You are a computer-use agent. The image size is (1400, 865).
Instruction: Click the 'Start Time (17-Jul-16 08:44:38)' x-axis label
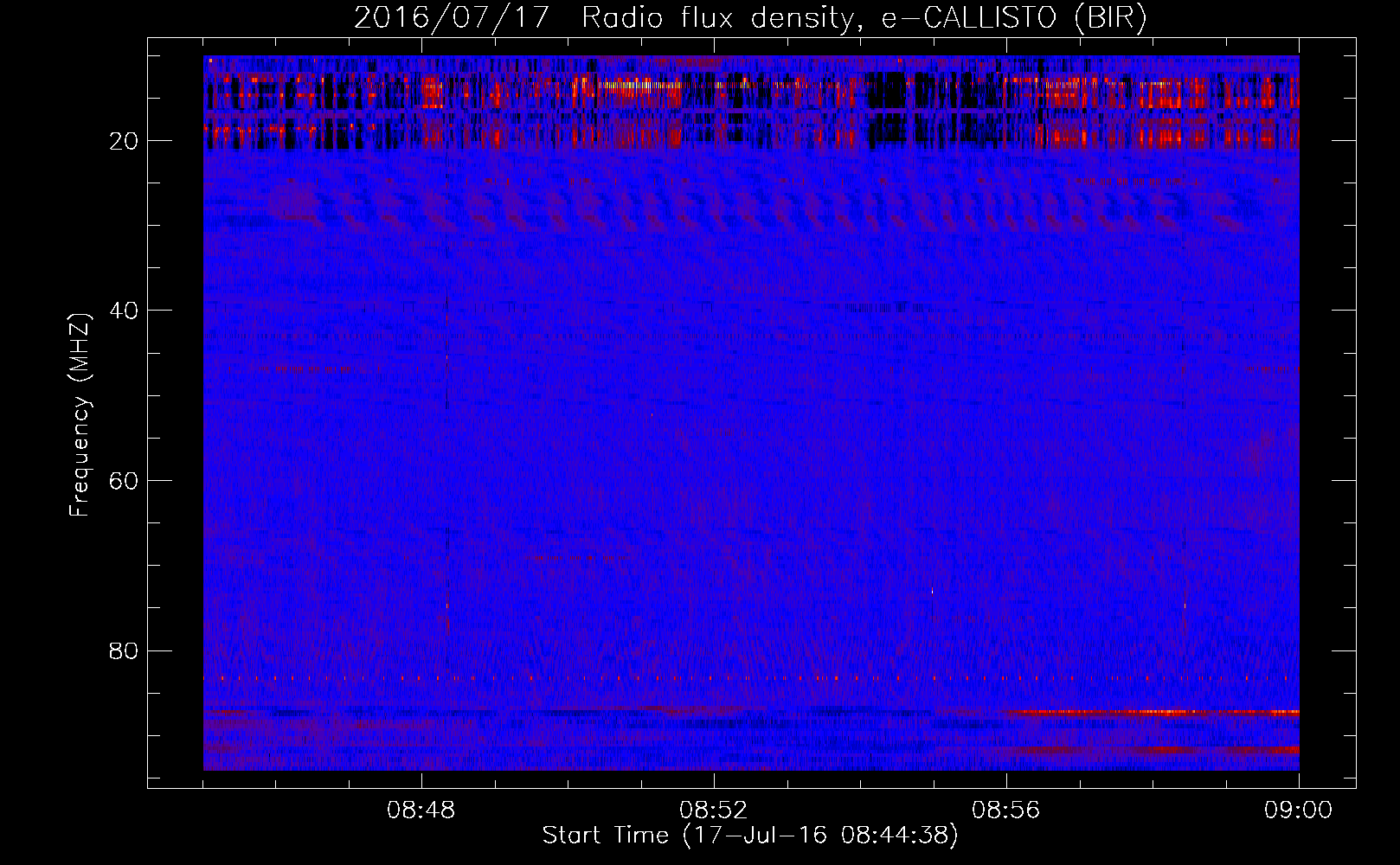pos(750,836)
